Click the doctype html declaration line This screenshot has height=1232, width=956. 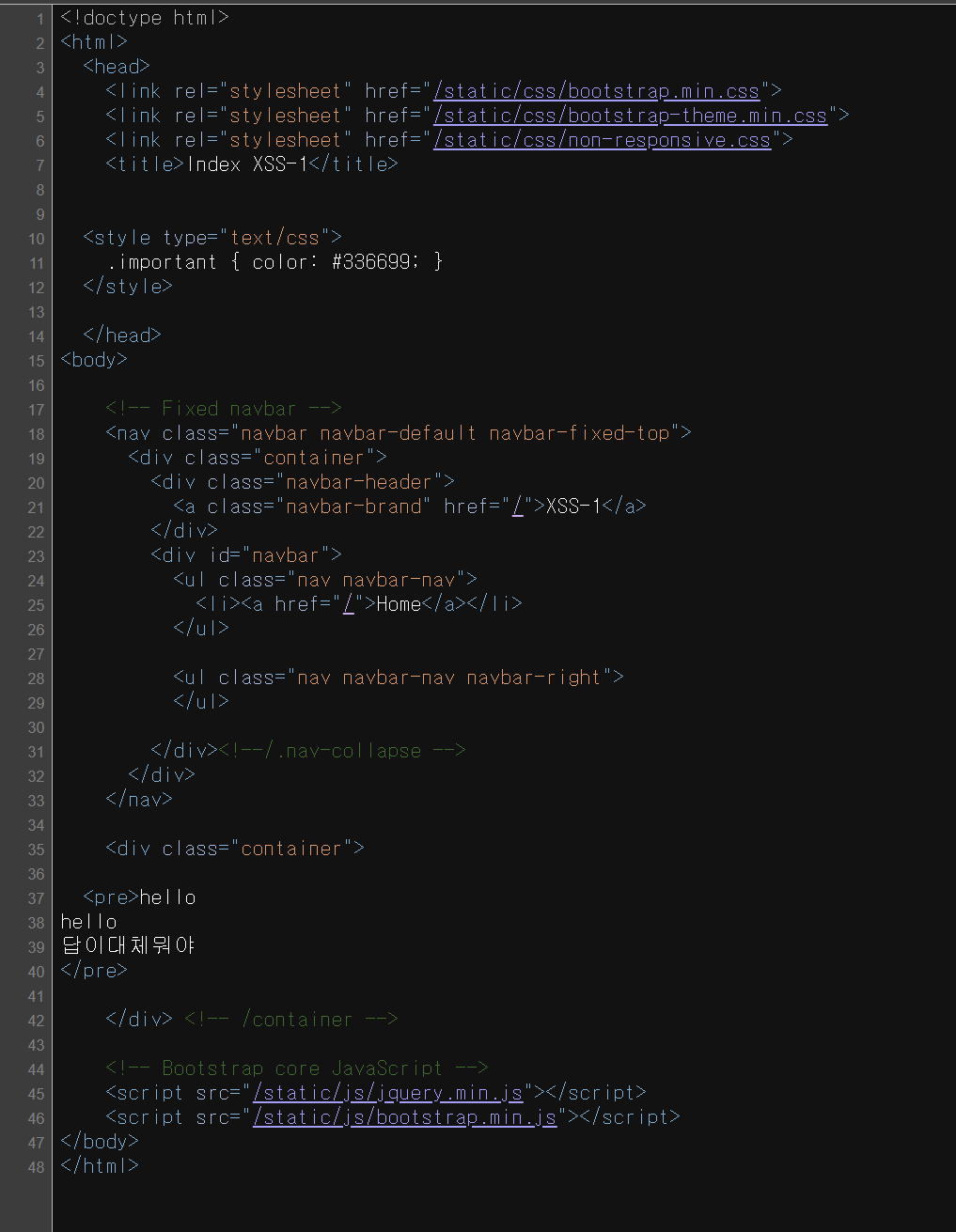(x=145, y=18)
